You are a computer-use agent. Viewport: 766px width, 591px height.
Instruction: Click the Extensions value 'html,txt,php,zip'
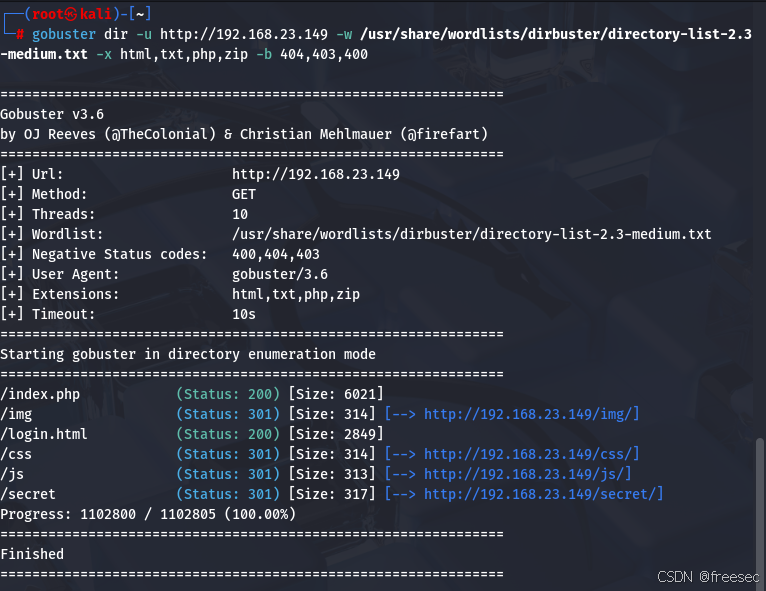[296, 295]
